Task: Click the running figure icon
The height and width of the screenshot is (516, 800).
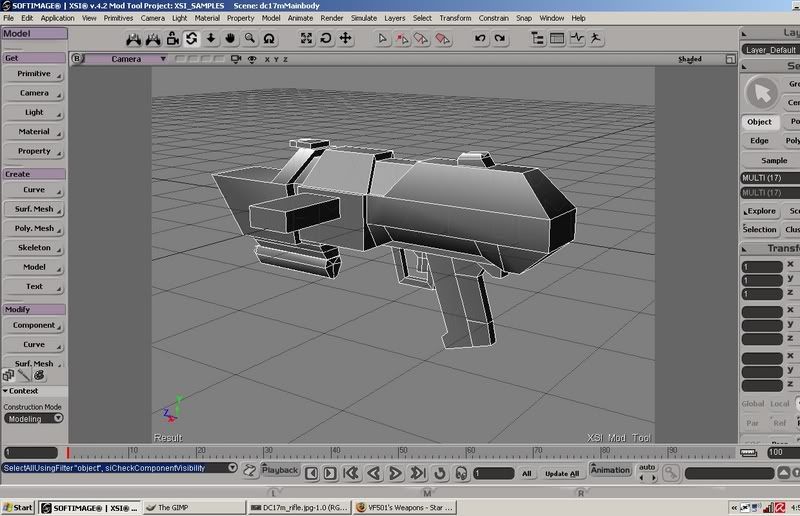Action: click(595, 38)
